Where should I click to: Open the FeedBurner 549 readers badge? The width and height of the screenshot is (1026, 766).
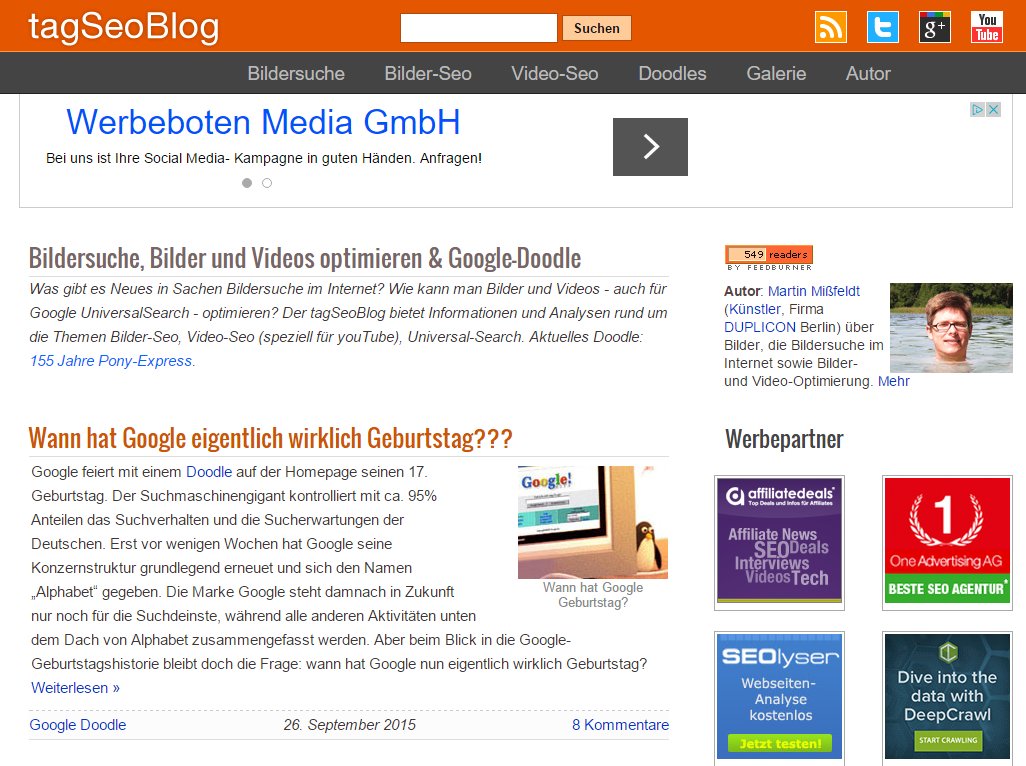tap(768, 255)
